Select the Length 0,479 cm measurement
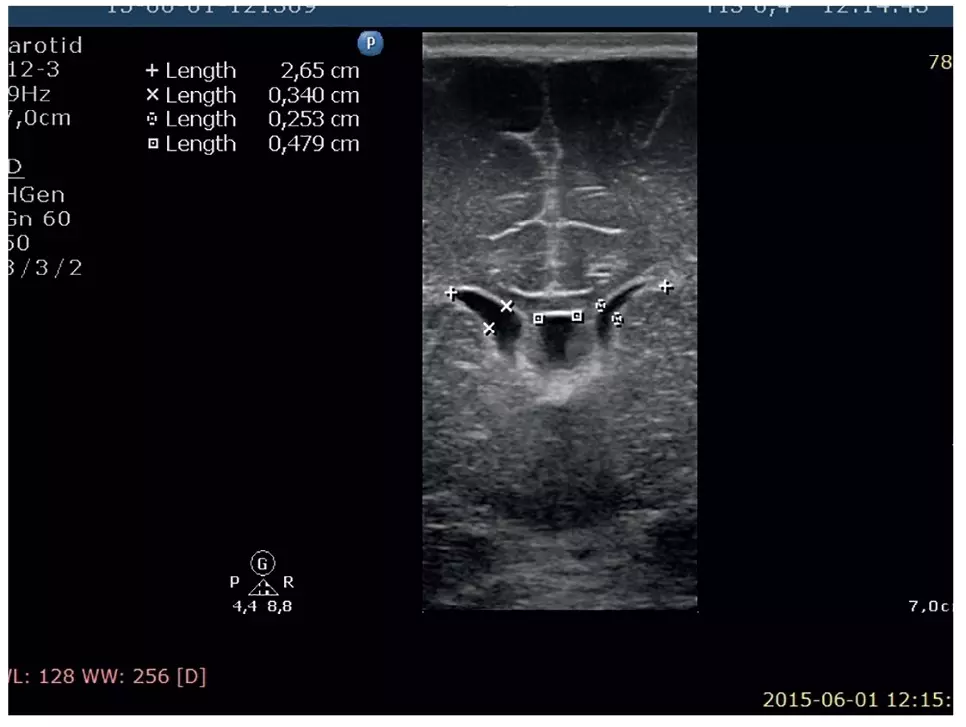The image size is (966, 727). click(x=253, y=144)
